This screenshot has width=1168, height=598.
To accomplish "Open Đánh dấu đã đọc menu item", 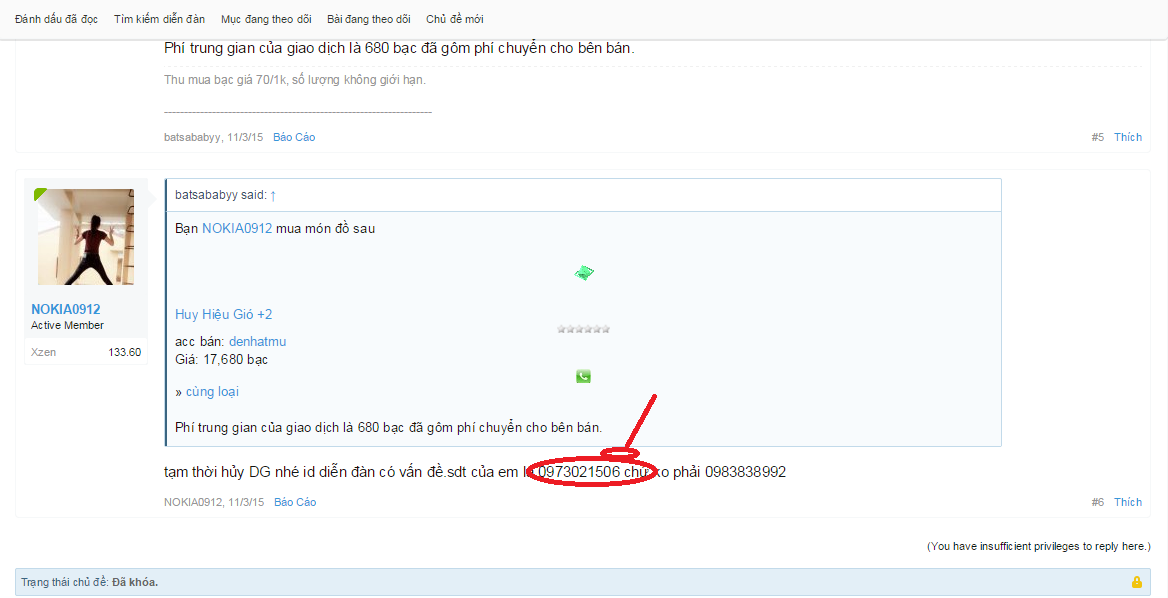I will pos(57,19).
